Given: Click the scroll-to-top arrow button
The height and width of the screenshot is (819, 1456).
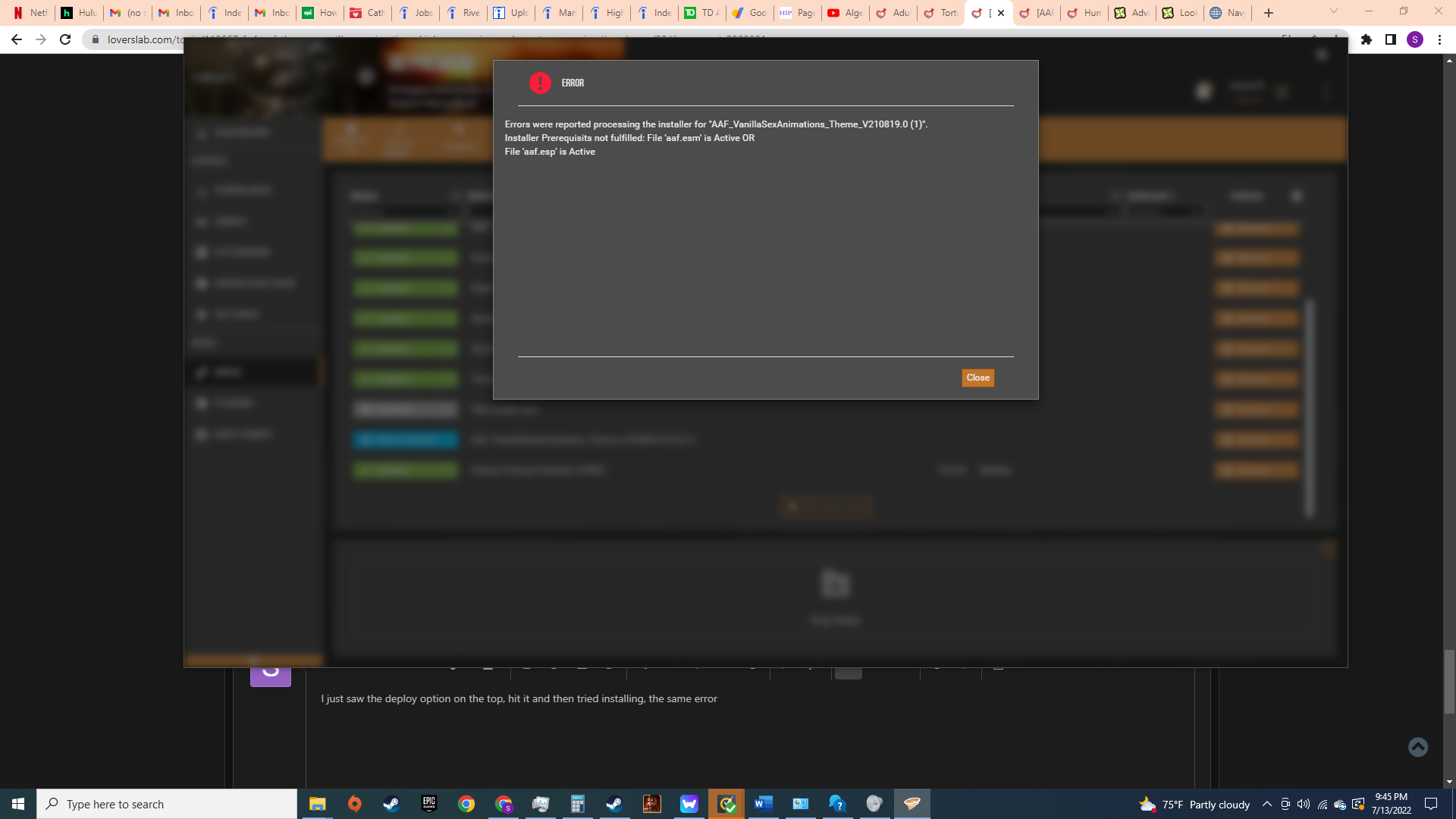Looking at the screenshot, I should coord(1417,747).
